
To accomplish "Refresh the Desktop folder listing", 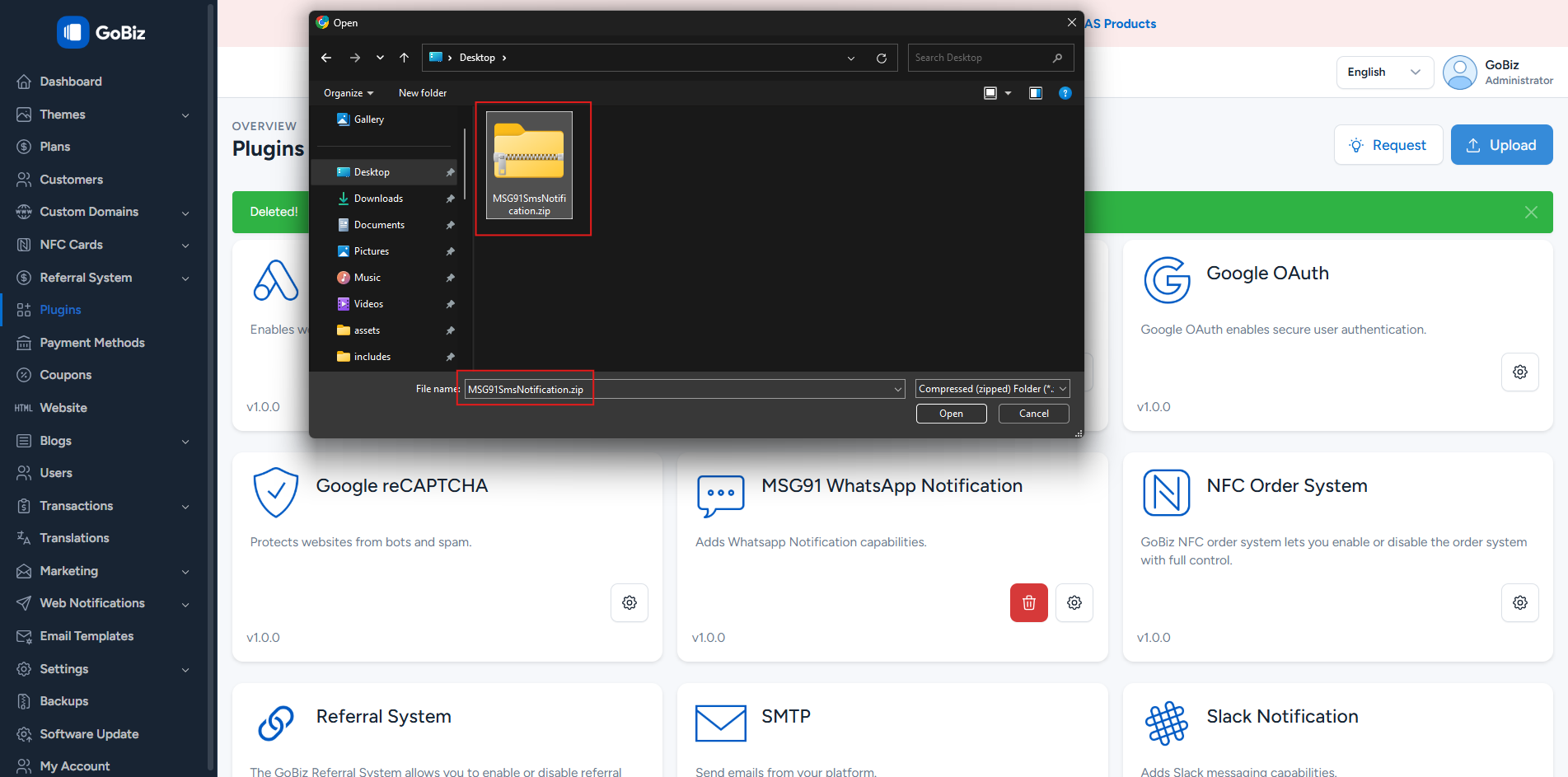I will click(882, 59).
